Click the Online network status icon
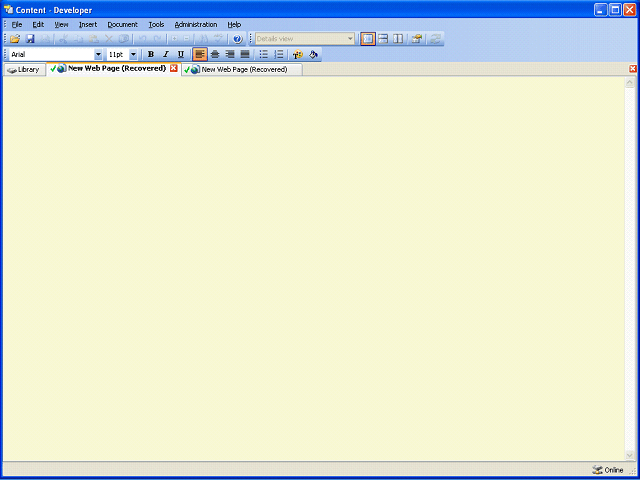 tap(597, 470)
